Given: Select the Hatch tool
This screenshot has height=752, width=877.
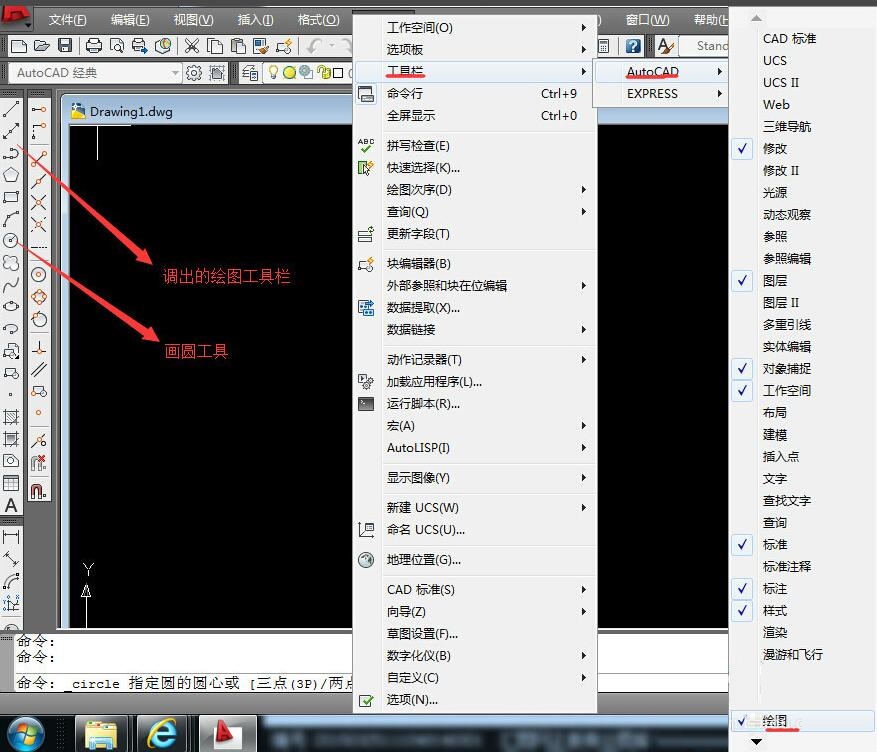Looking at the screenshot, I should point(11,417).
